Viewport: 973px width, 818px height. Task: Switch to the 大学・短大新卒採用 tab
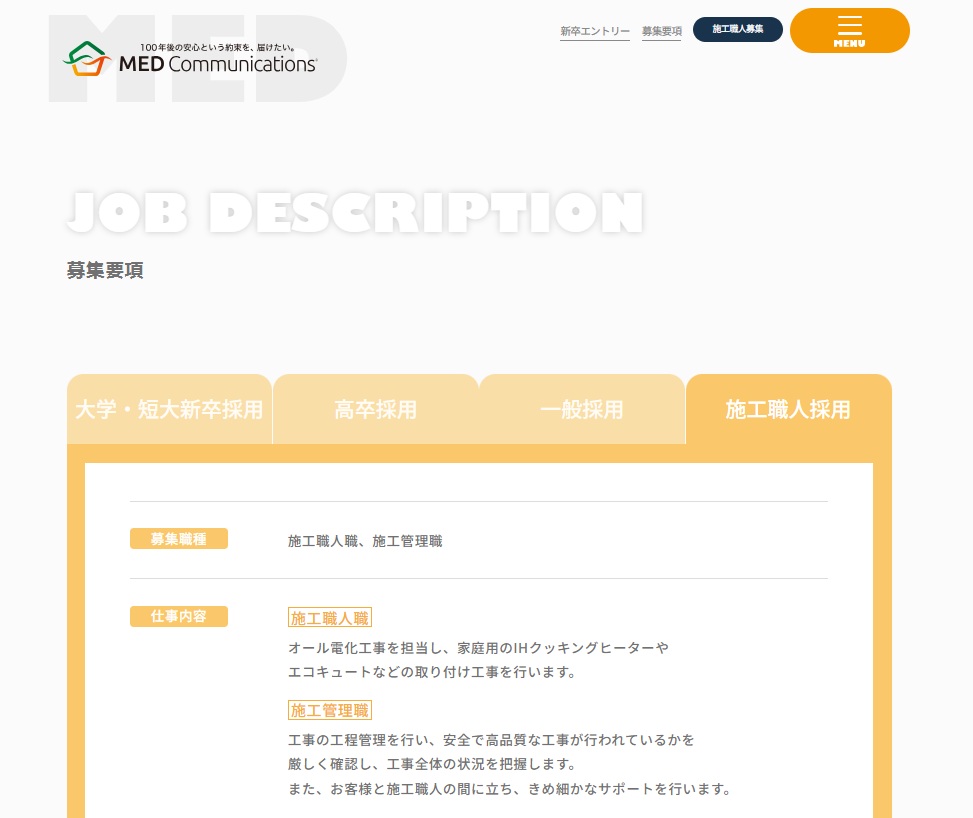169,410
